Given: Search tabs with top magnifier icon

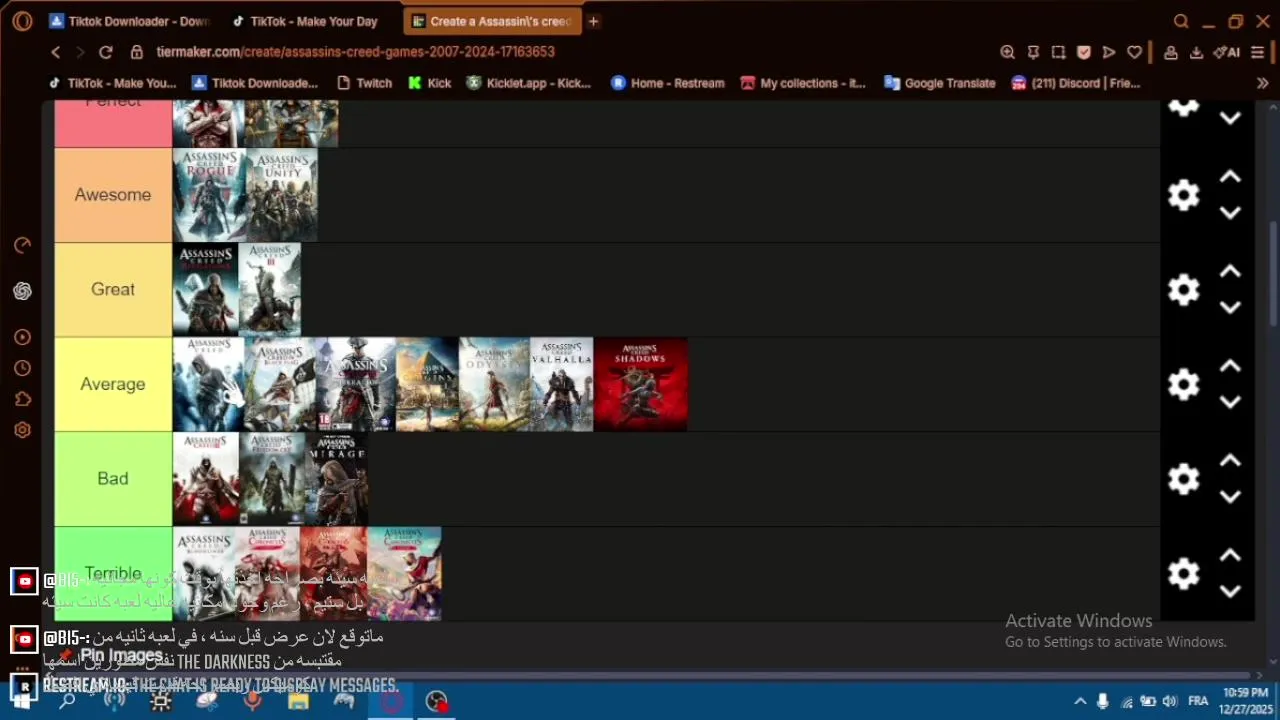Looking at the screenshot, I should point(1181,21).
